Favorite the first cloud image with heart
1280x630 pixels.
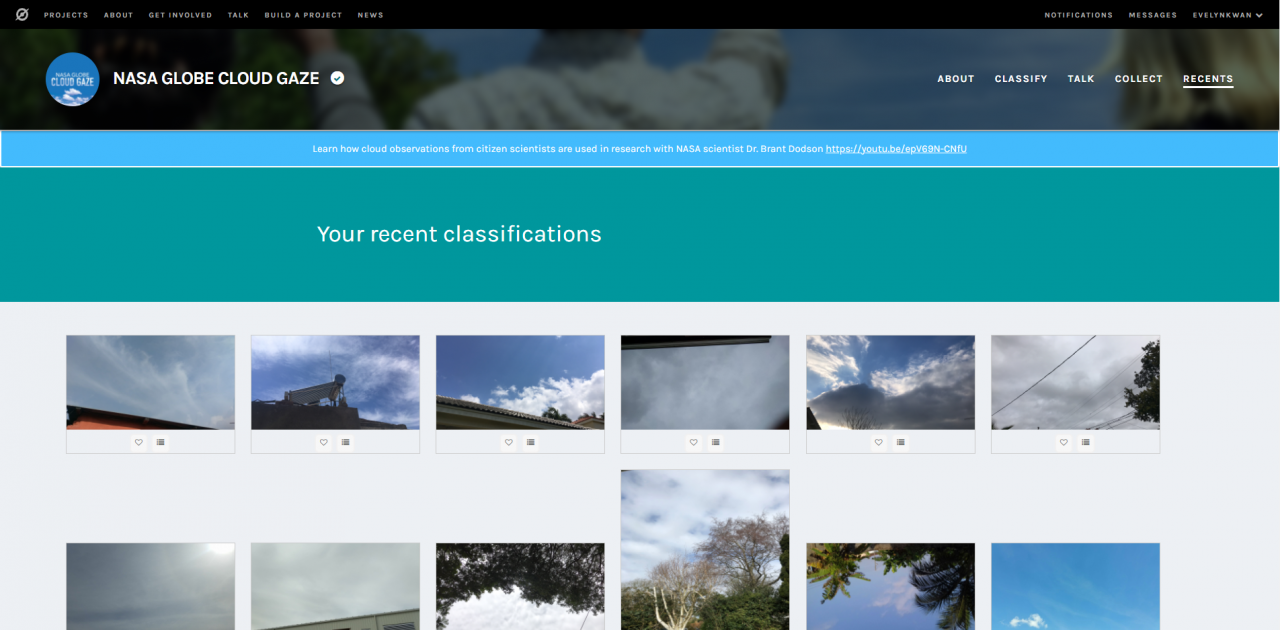point(139,442)
